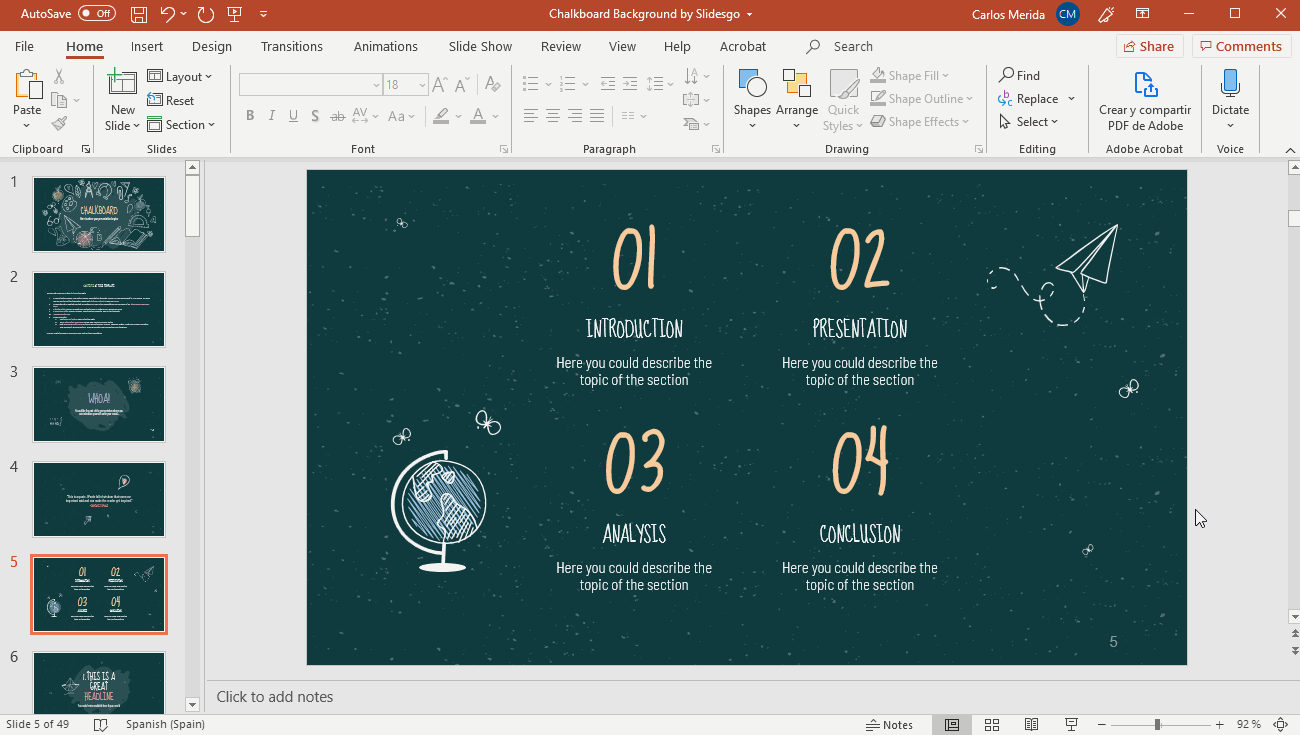Image resolution: width=1300 pixels, height=735 pixels.
Task: Open the Comments pane
Action: click(1239, 46)
